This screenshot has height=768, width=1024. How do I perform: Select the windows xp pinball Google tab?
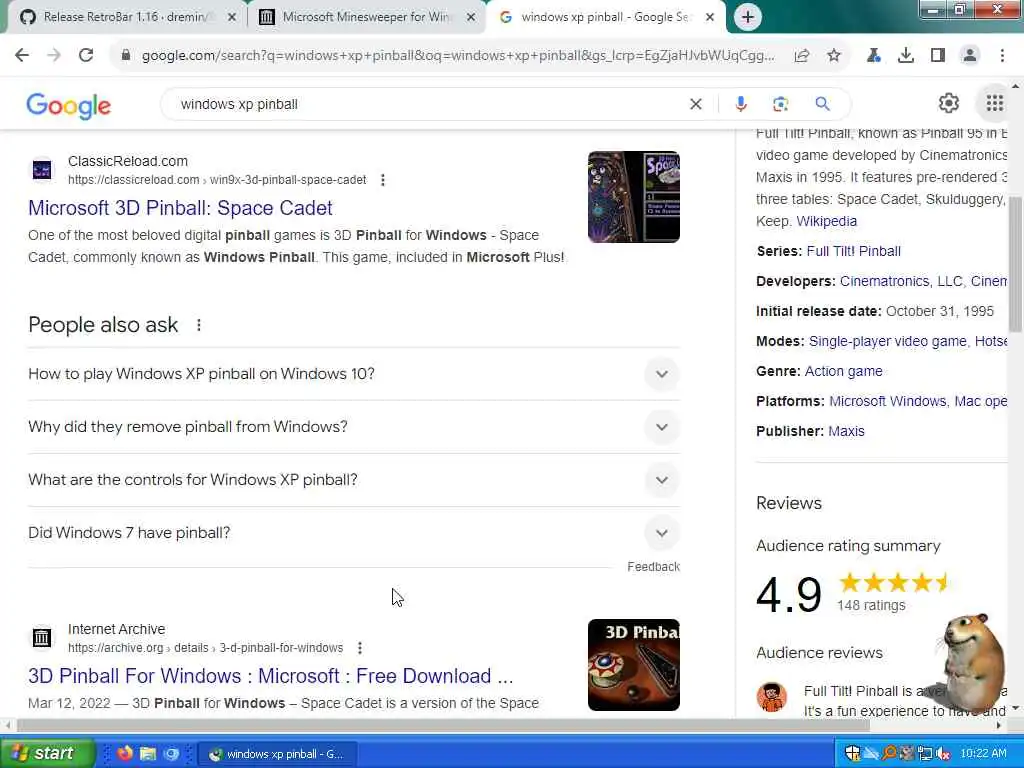pyautogui.click(x=604, y=17)
